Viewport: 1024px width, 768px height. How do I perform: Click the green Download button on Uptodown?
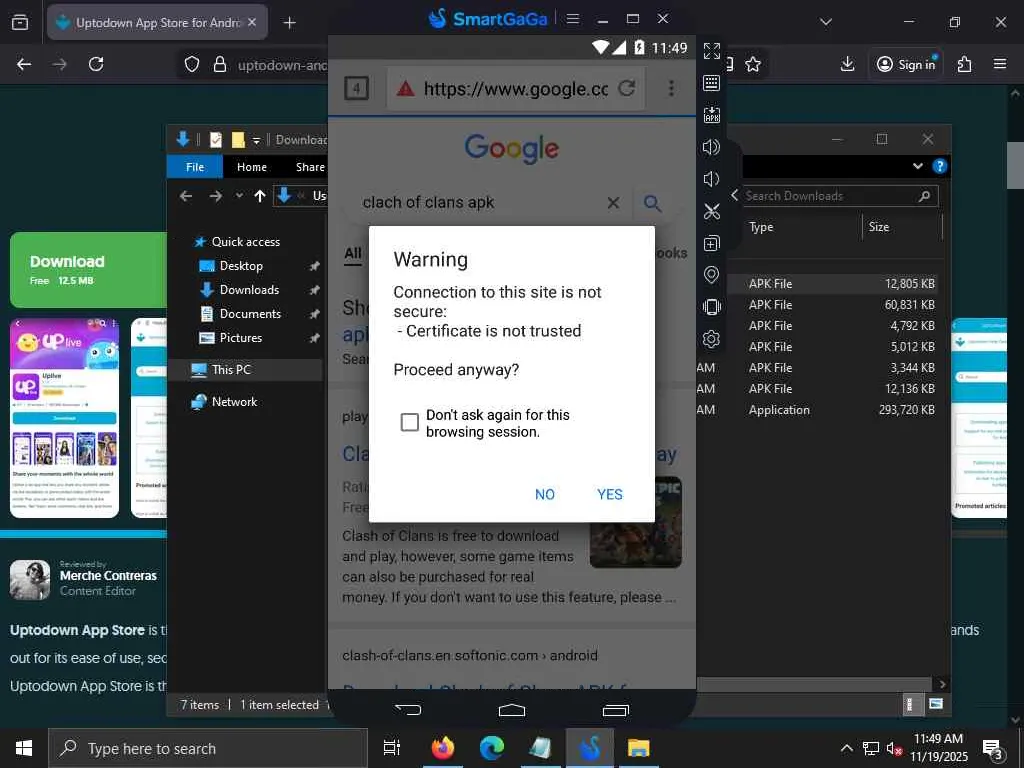pyautogui.click(x=88, y=270)
